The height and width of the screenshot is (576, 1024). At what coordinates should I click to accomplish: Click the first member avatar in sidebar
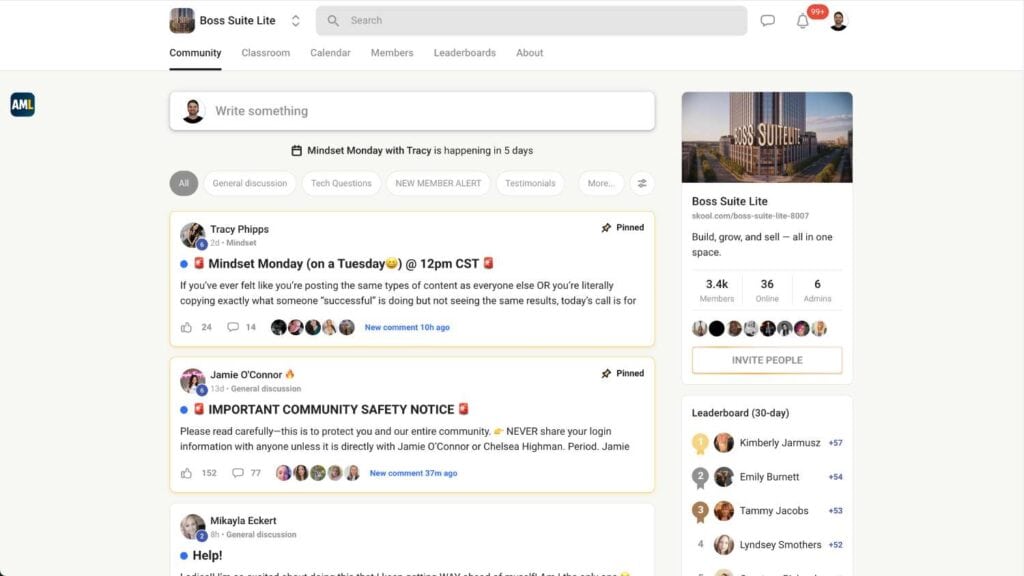pyautogui.click(x=699, y=328)
